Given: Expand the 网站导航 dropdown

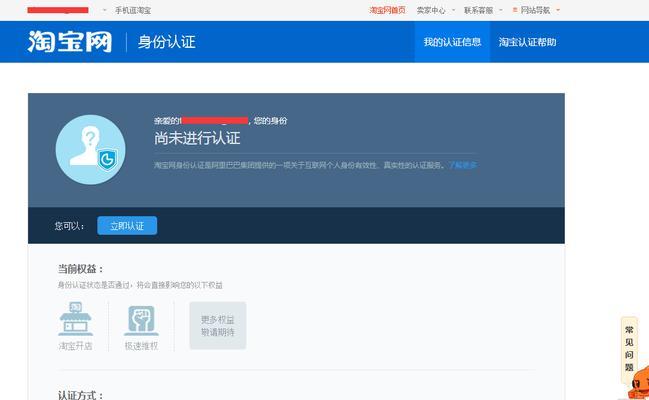Looking at the screenshot, I should click(536, 10).
